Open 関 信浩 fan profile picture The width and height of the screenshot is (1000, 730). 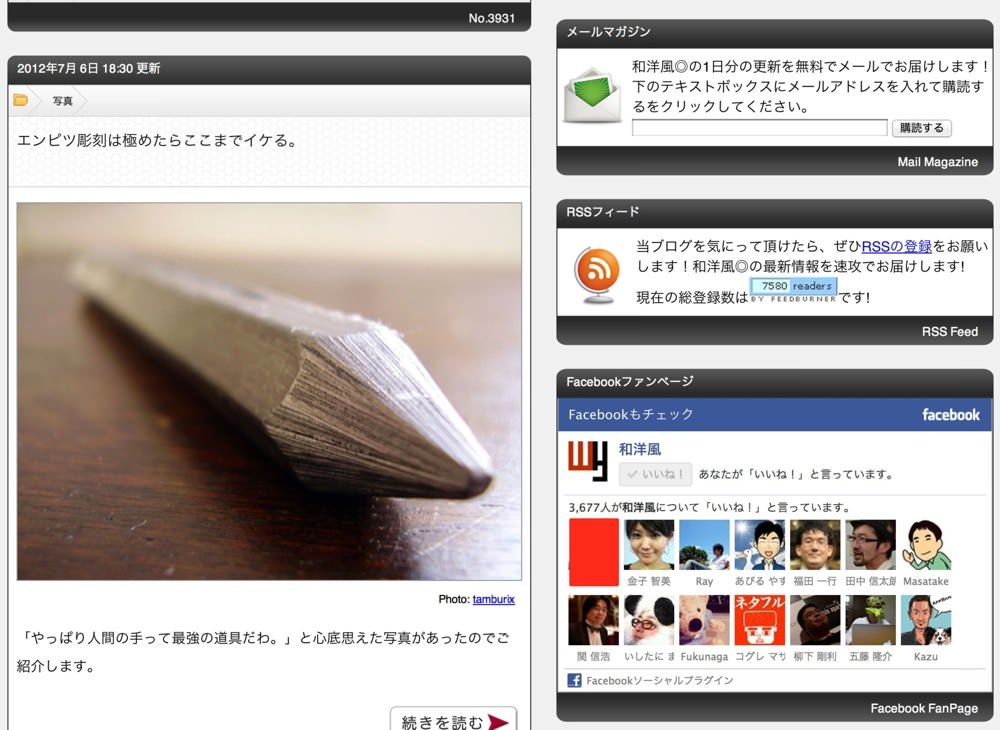(593, 620)
